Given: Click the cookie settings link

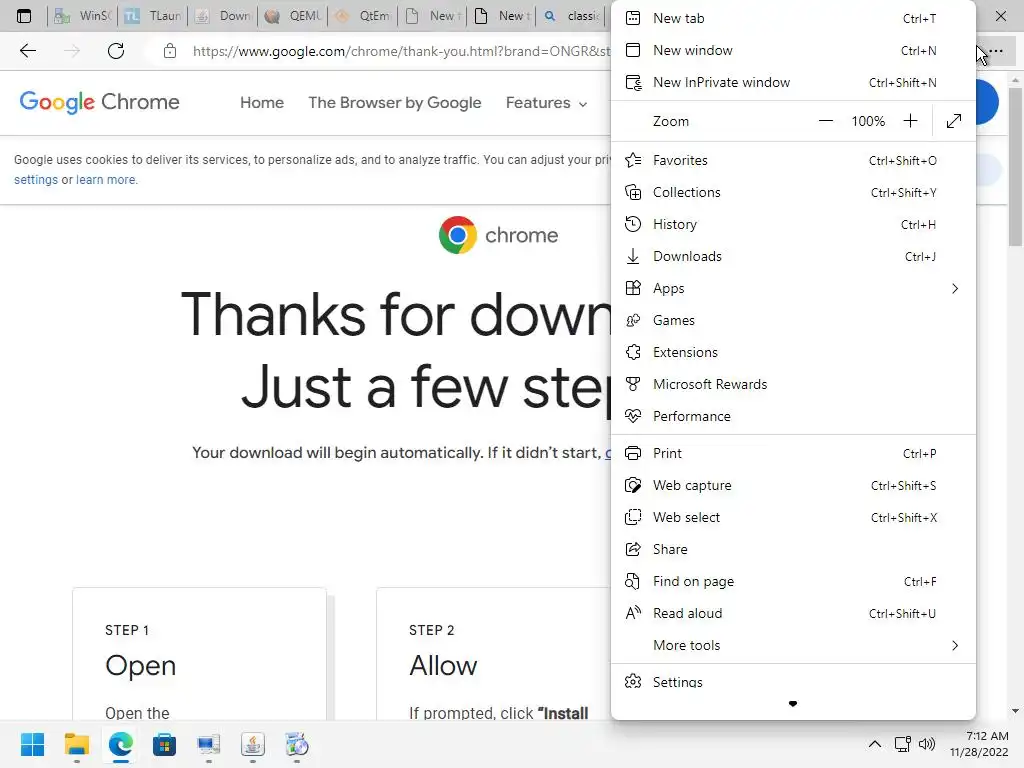Looking at the screenshot, I should (x=36, y=180).
